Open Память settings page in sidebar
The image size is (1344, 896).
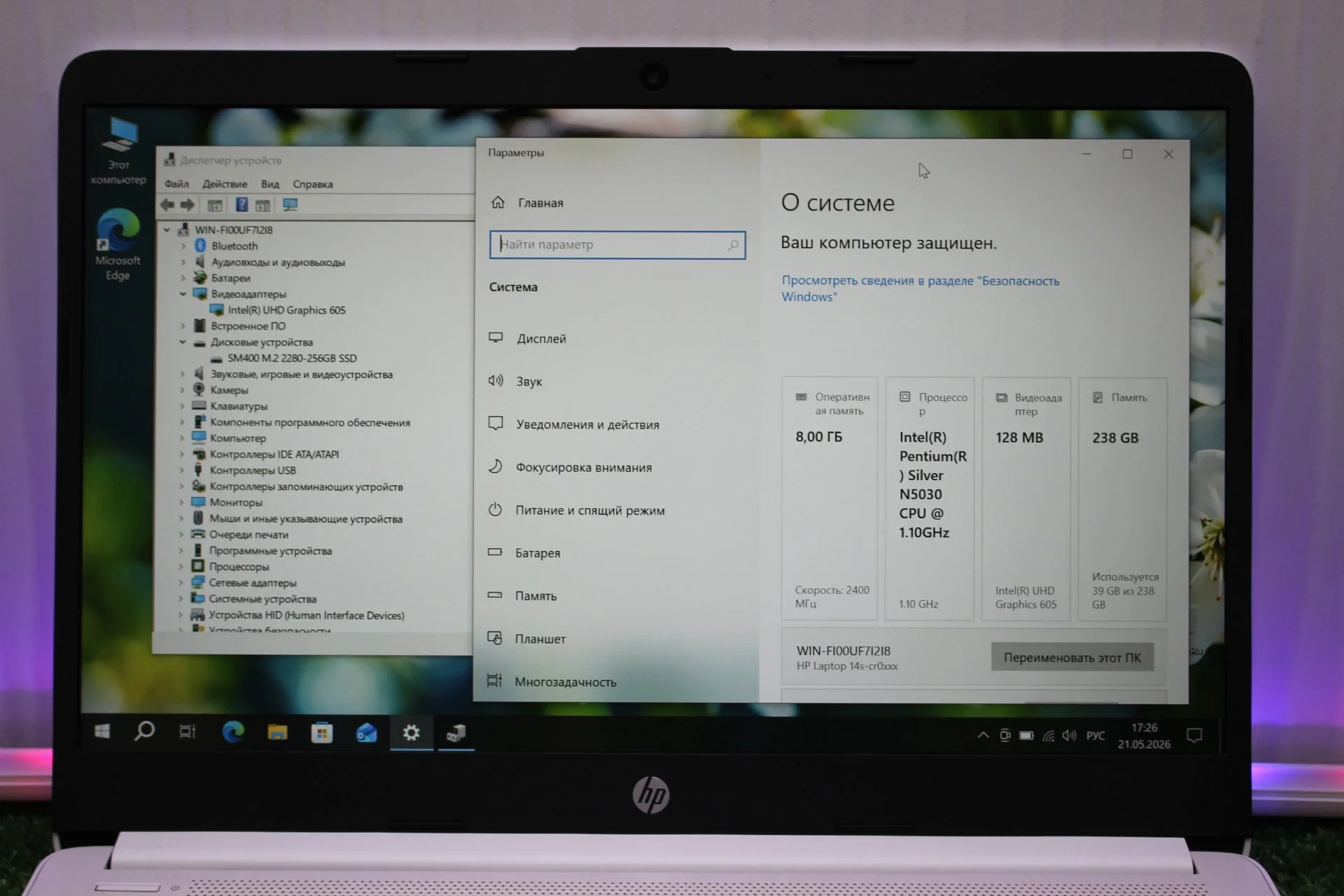point(535,596)
